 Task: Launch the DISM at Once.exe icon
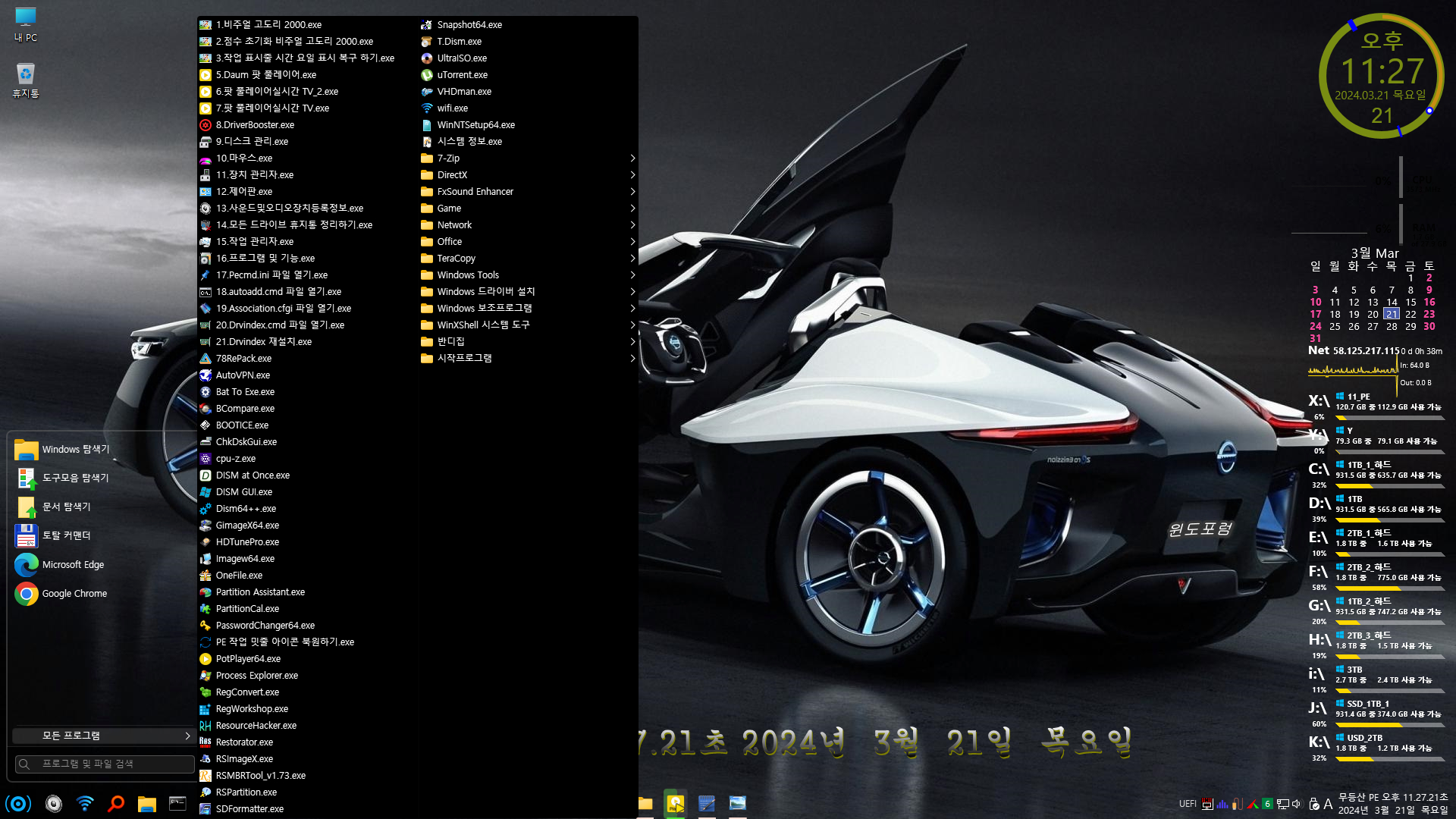pos(206,475)
